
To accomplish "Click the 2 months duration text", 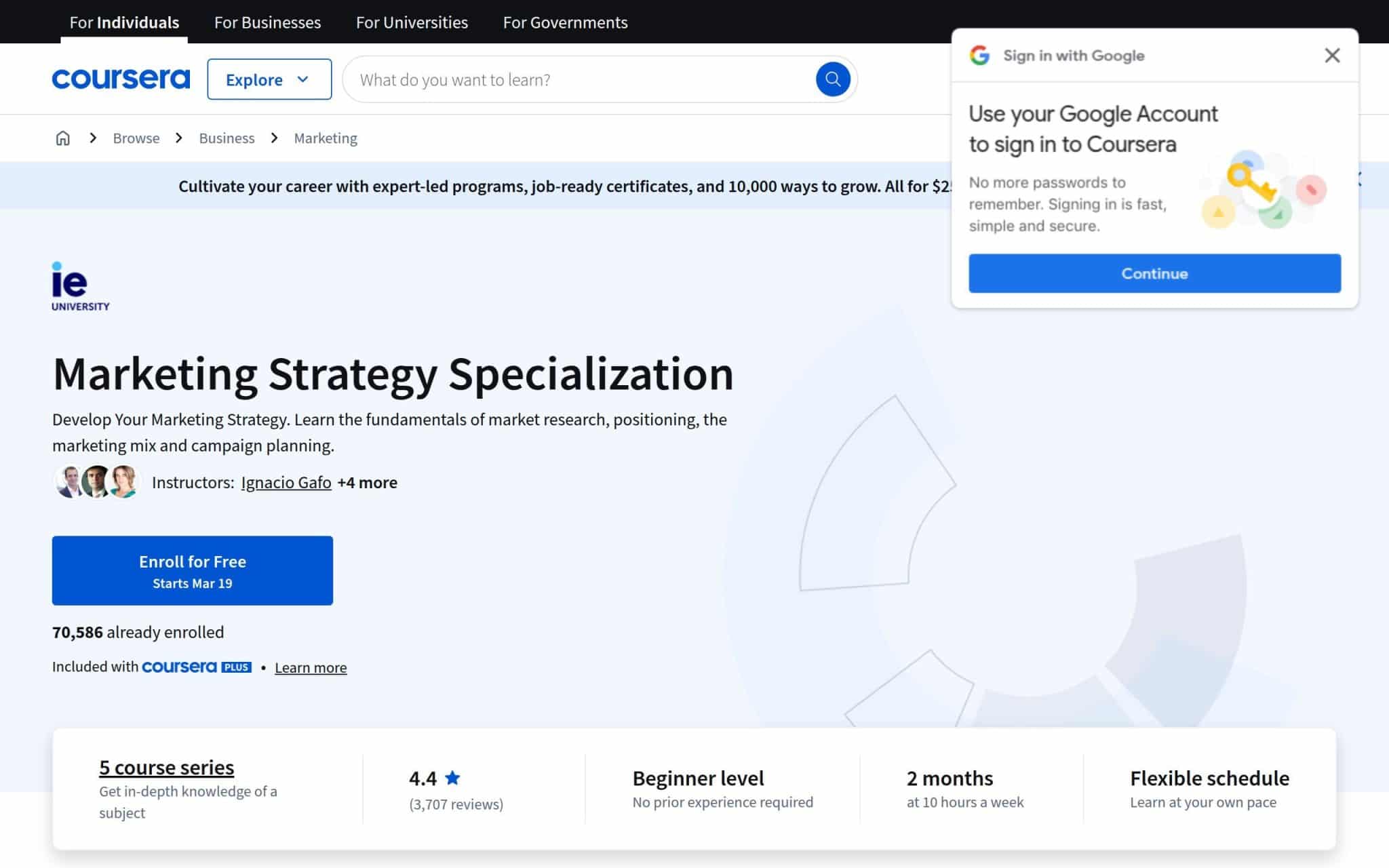I will point(950,778).
